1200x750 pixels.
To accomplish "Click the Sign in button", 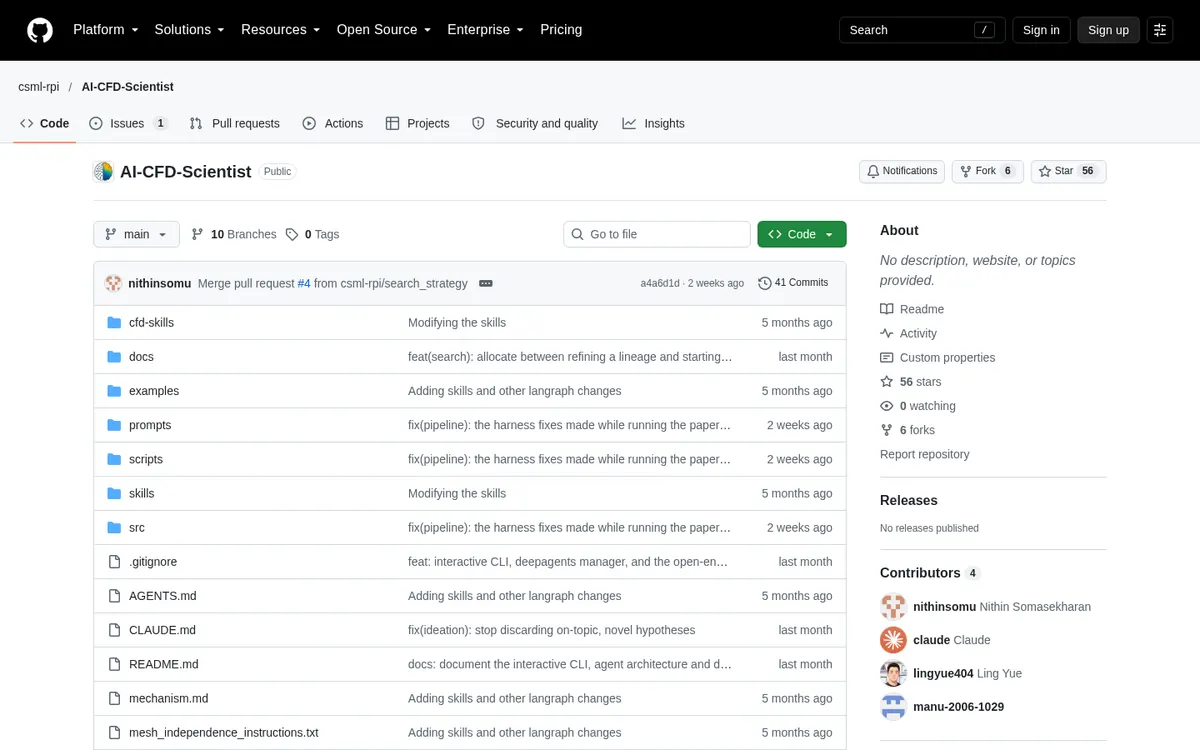I will [x=1041, y=30].
